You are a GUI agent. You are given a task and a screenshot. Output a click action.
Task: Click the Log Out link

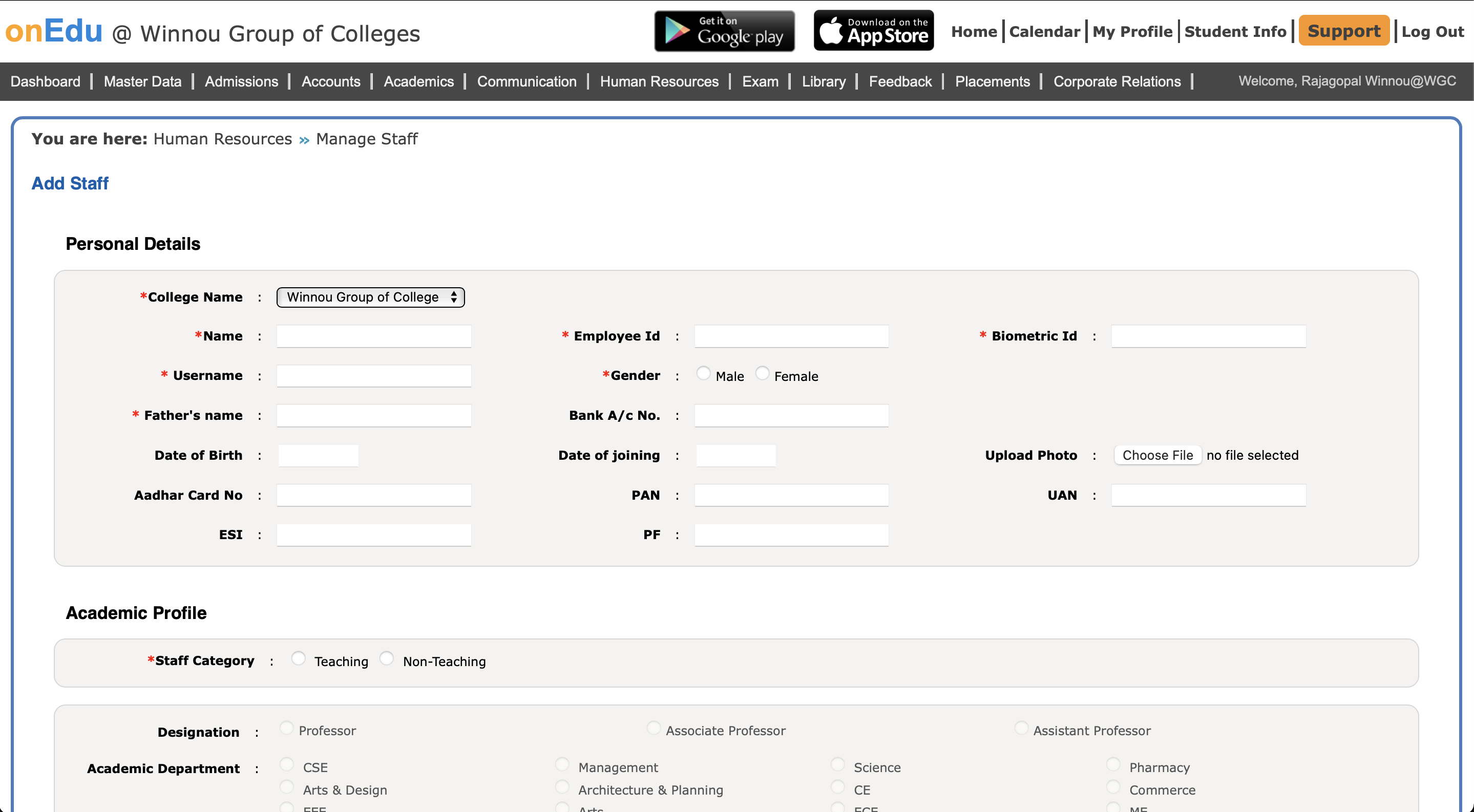pos(1432,32)
